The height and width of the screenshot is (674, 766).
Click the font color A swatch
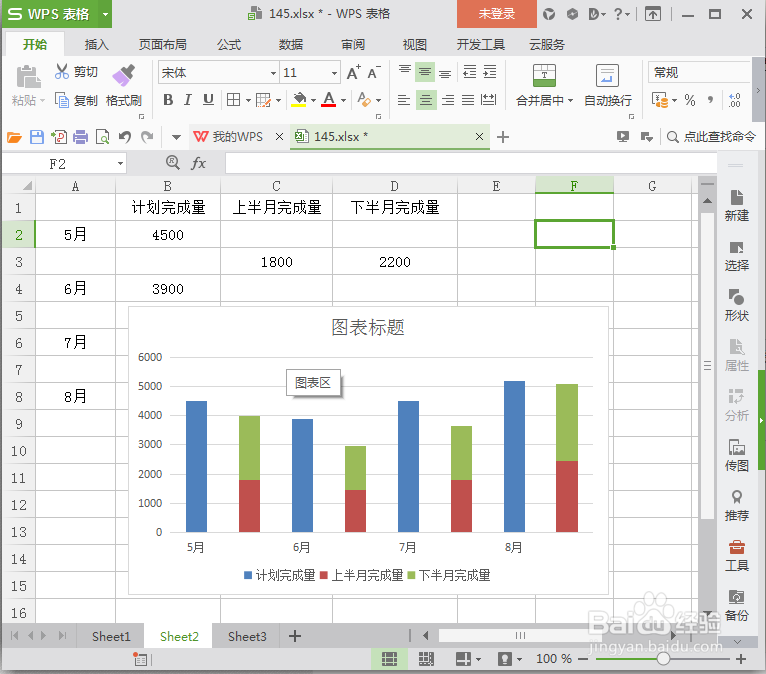pyautogui.click(x=329, y=100)
